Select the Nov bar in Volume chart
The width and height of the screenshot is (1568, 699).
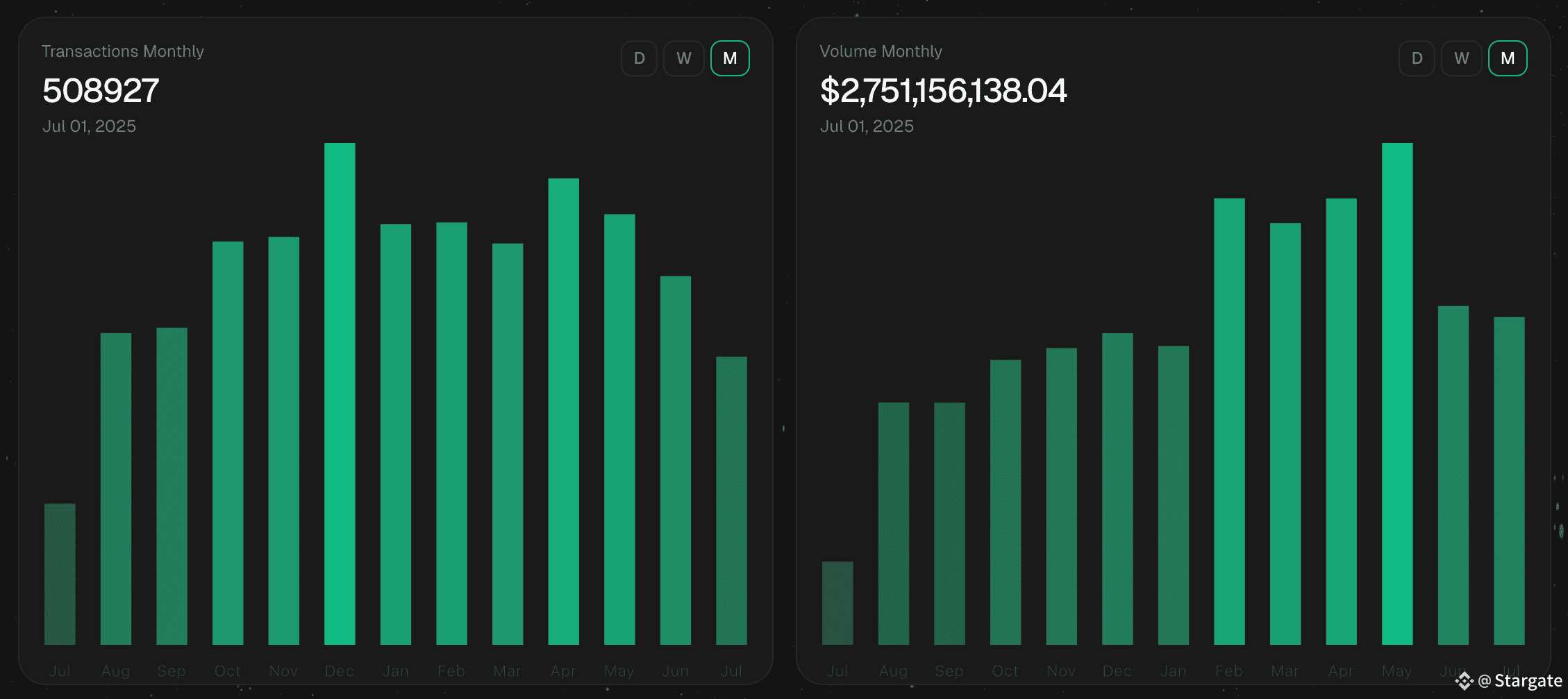coord(1062,496)
